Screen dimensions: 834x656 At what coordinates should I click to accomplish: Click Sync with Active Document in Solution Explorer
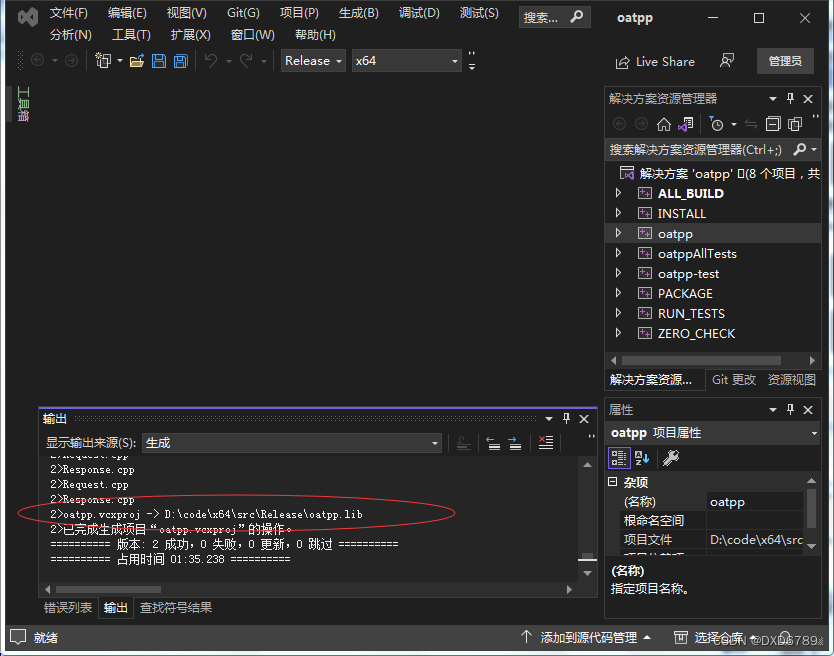750,124
